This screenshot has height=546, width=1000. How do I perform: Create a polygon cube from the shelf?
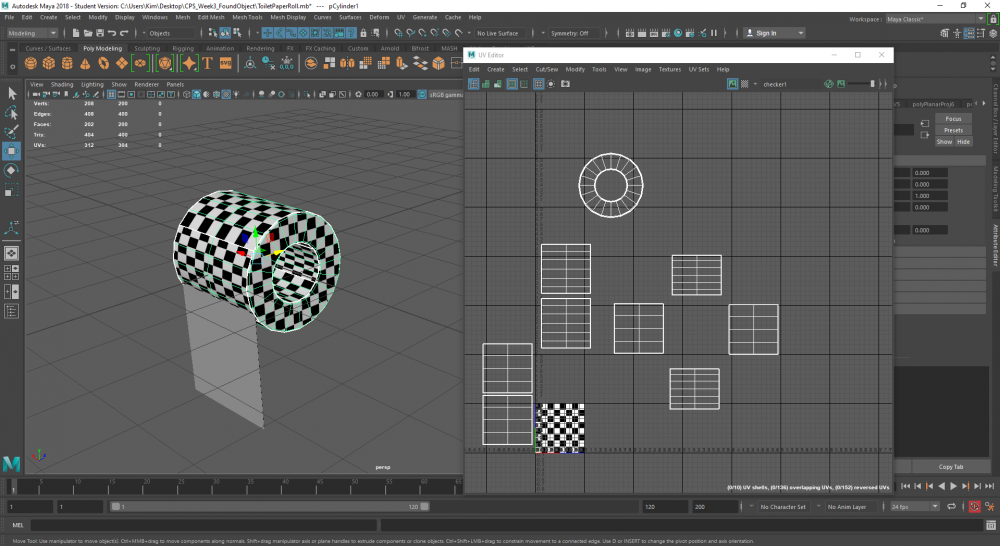point(48,63)
